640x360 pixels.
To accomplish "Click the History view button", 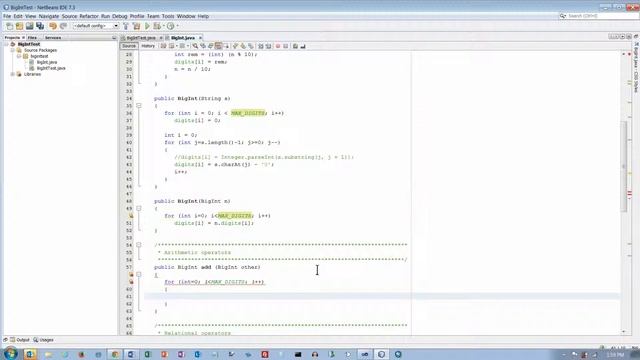I will pyautogui.click(x=148, y=46).
